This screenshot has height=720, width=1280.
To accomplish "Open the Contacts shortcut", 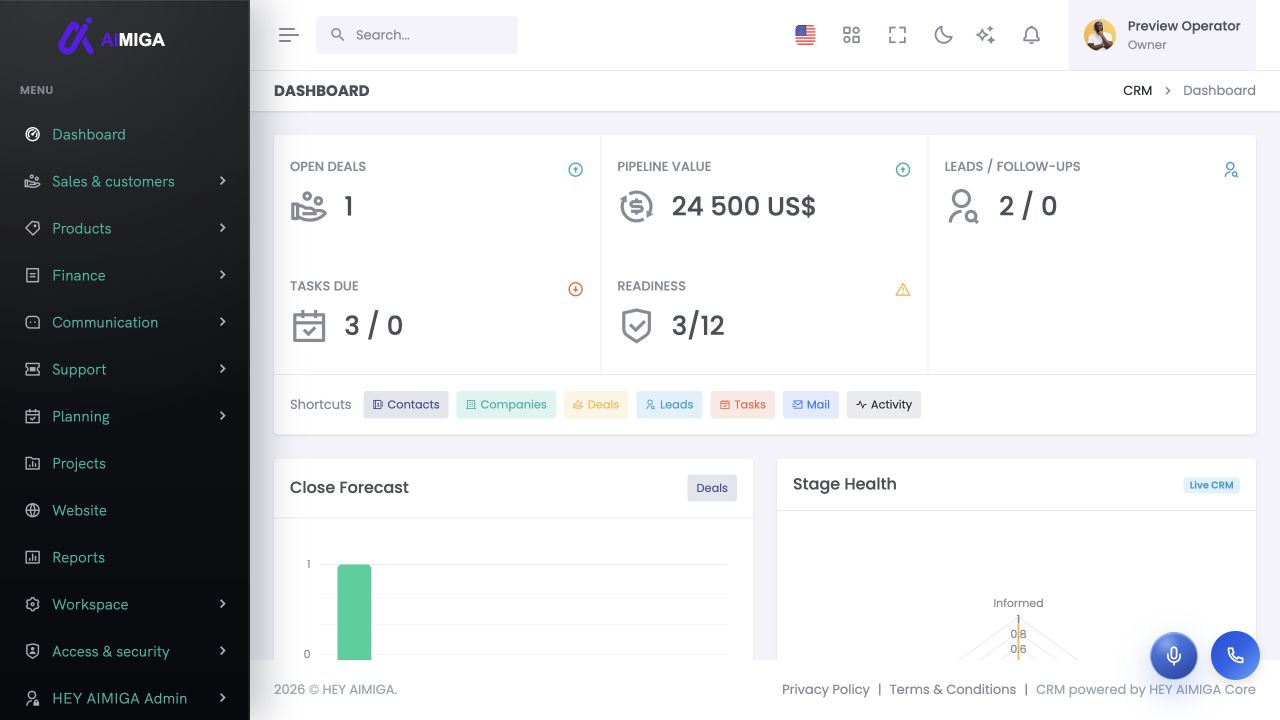I will pos(406,405).
